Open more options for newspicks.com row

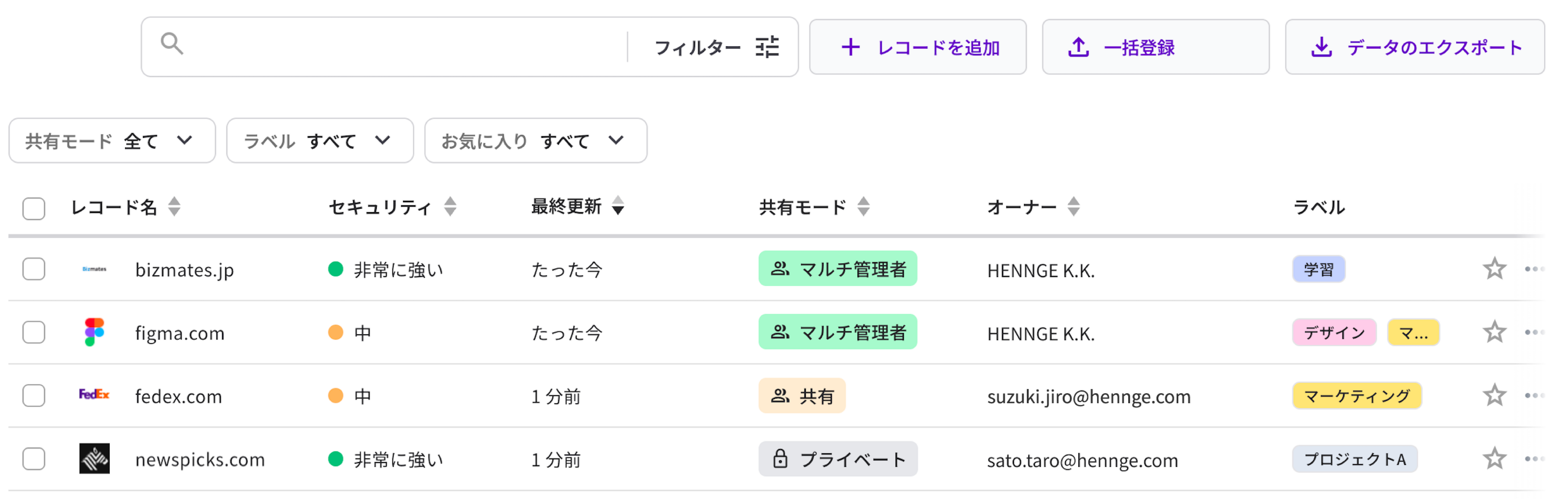click(1533, 458)
